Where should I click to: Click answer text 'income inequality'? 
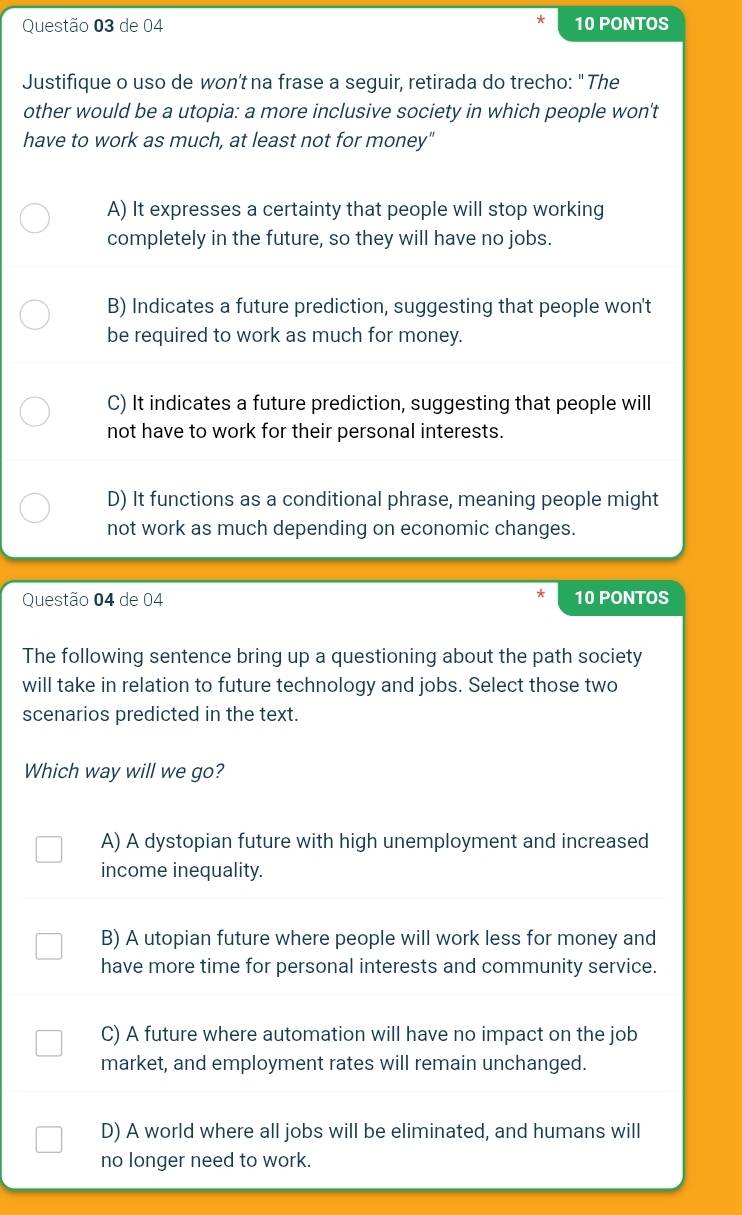(x=181, y=870)
